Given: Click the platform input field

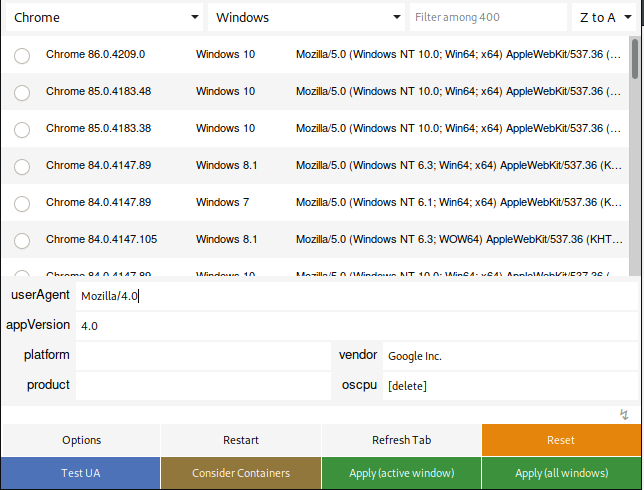Looking at the screenshot, I should click(x=203, y=356).
